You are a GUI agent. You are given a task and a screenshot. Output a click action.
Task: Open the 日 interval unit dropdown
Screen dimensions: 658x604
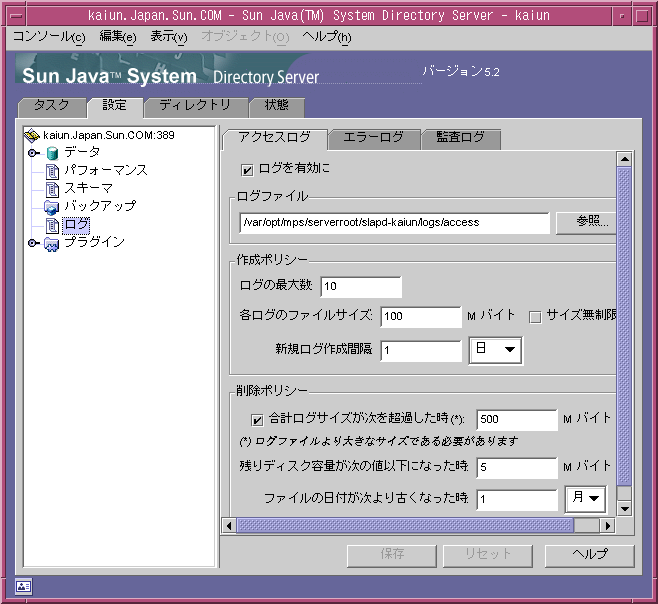(x=496, y=350)
